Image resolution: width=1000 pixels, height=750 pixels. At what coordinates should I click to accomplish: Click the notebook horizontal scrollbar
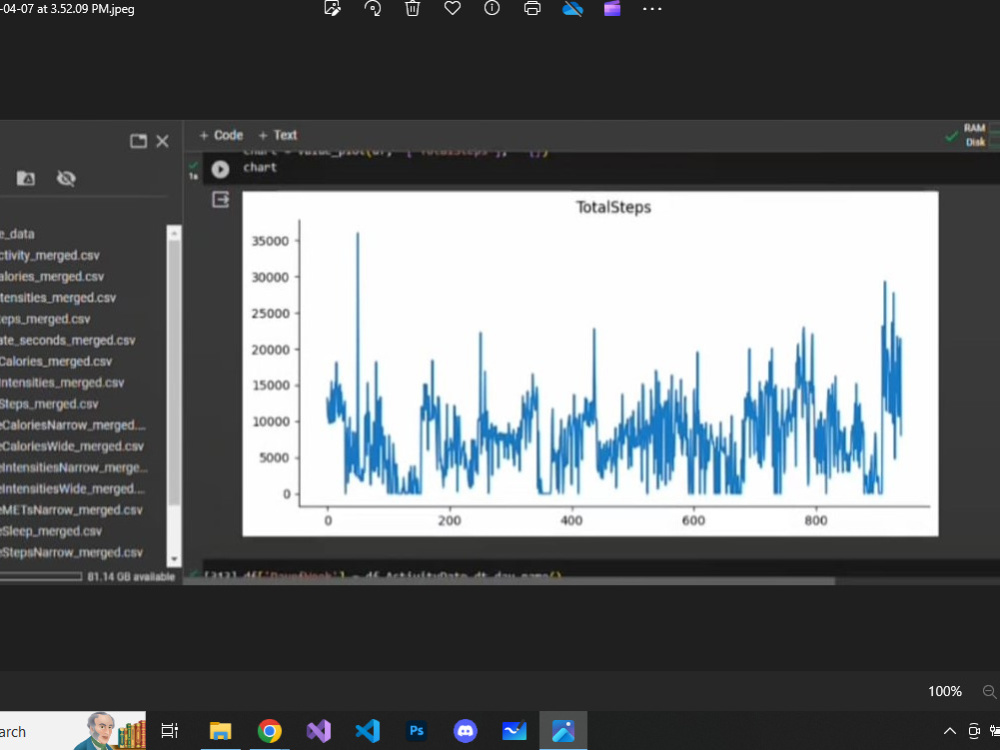pos(509,581)
